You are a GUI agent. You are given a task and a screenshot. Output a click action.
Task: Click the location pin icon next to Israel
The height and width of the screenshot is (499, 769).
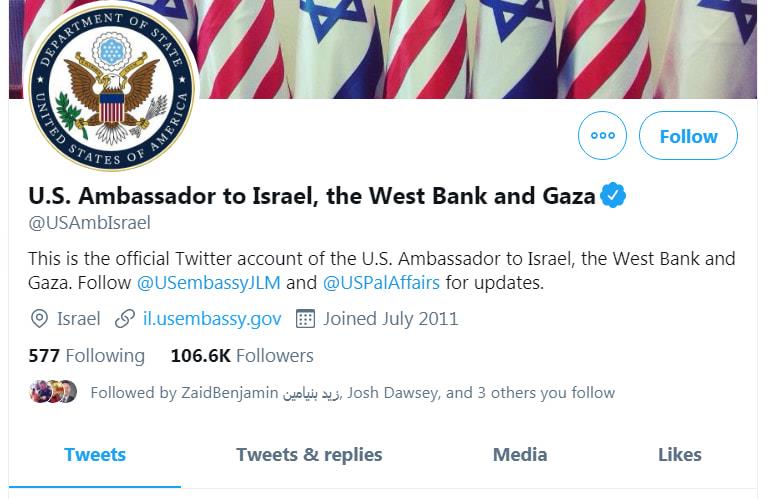[x=39, y=319]
